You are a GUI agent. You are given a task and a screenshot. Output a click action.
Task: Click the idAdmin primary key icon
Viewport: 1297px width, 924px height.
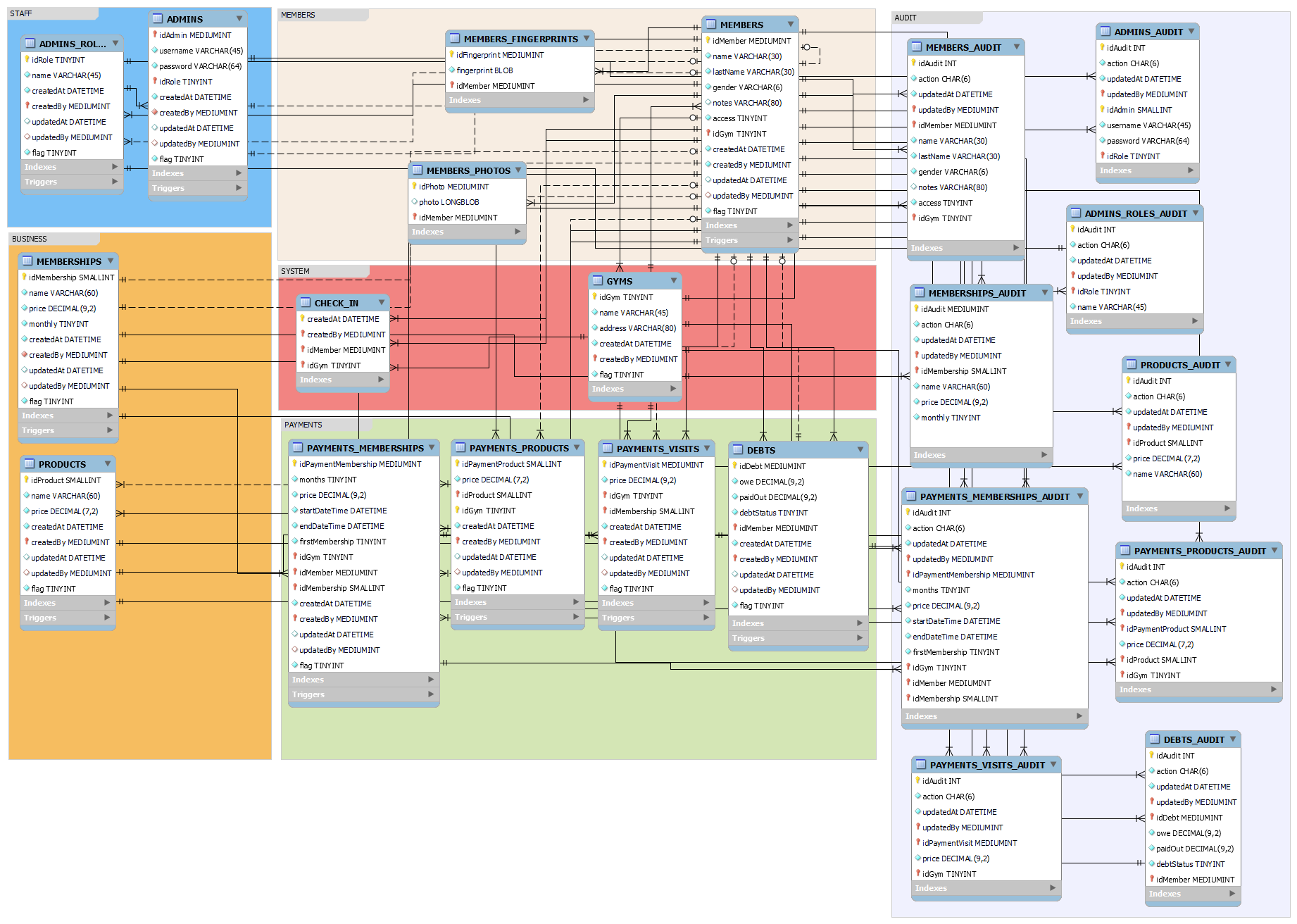(x=155, y=35)
